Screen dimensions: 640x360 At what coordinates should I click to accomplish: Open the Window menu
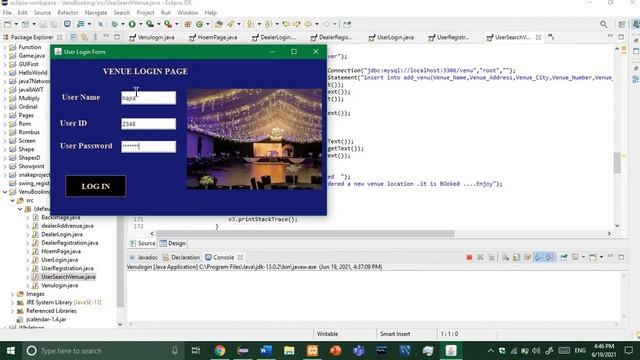pos(187,13)
